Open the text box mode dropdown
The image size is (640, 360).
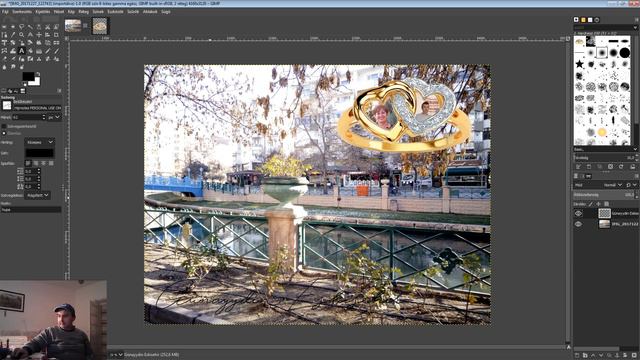tap(38, 195)
